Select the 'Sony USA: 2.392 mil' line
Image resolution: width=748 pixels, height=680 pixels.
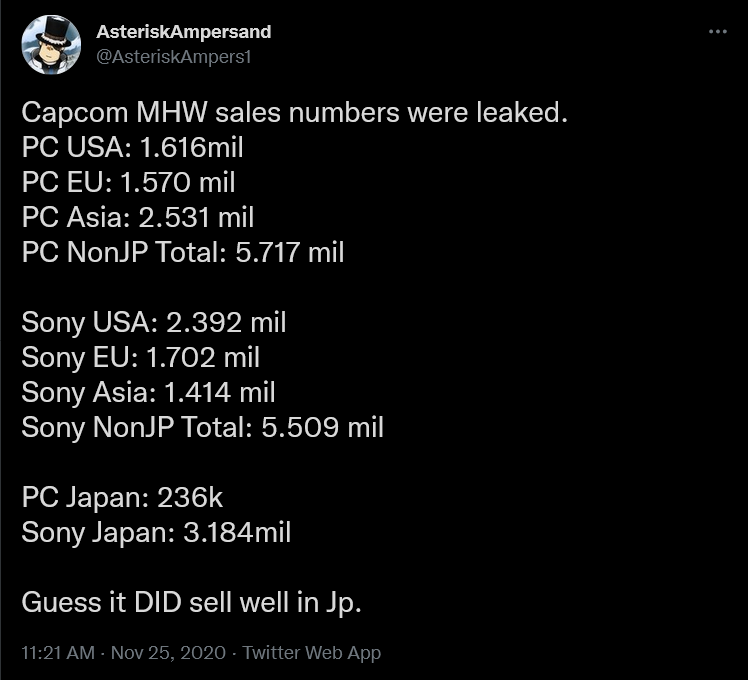click(x=154, y=323)
